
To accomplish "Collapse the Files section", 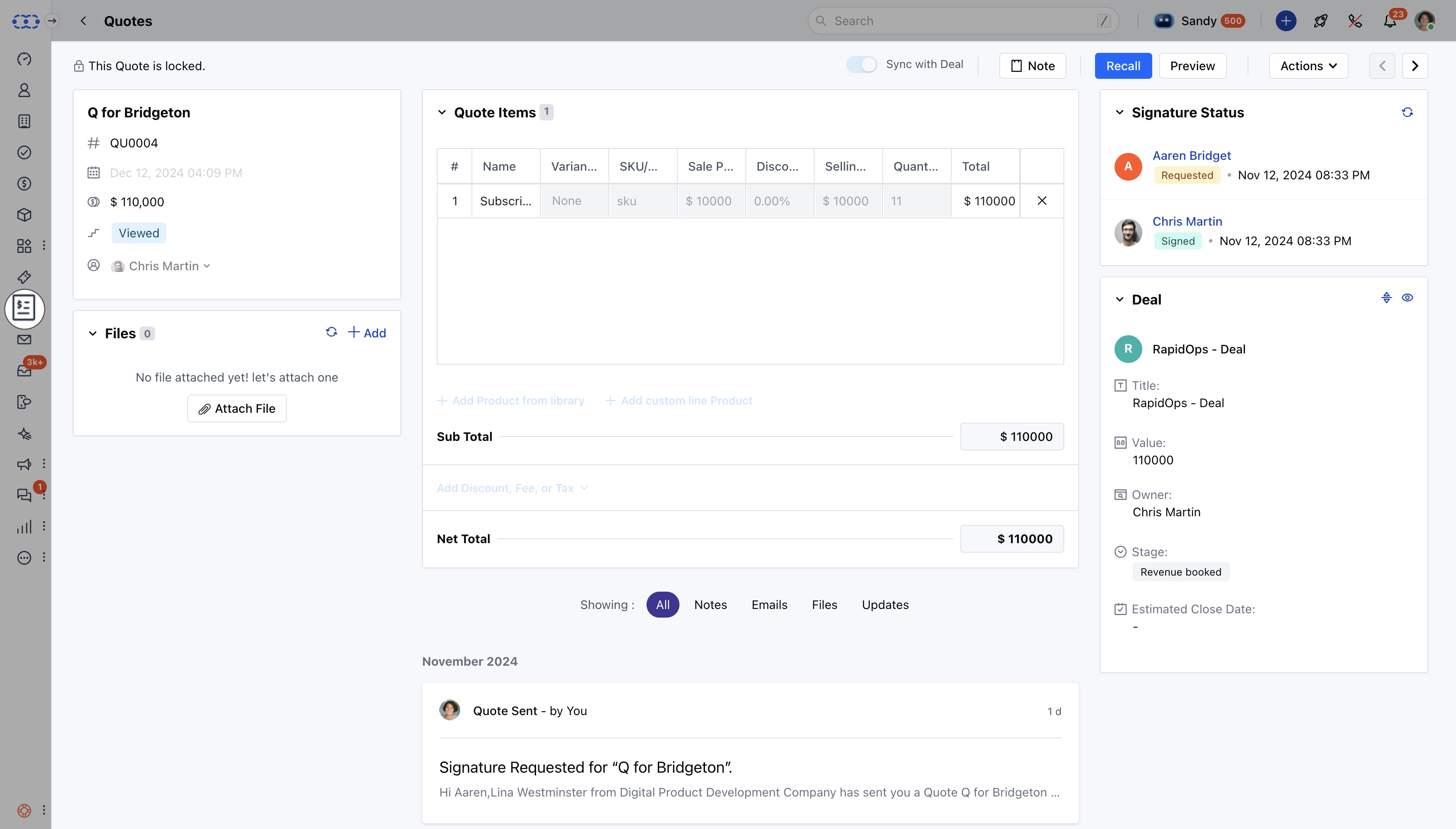I will (x=92, y=334).
